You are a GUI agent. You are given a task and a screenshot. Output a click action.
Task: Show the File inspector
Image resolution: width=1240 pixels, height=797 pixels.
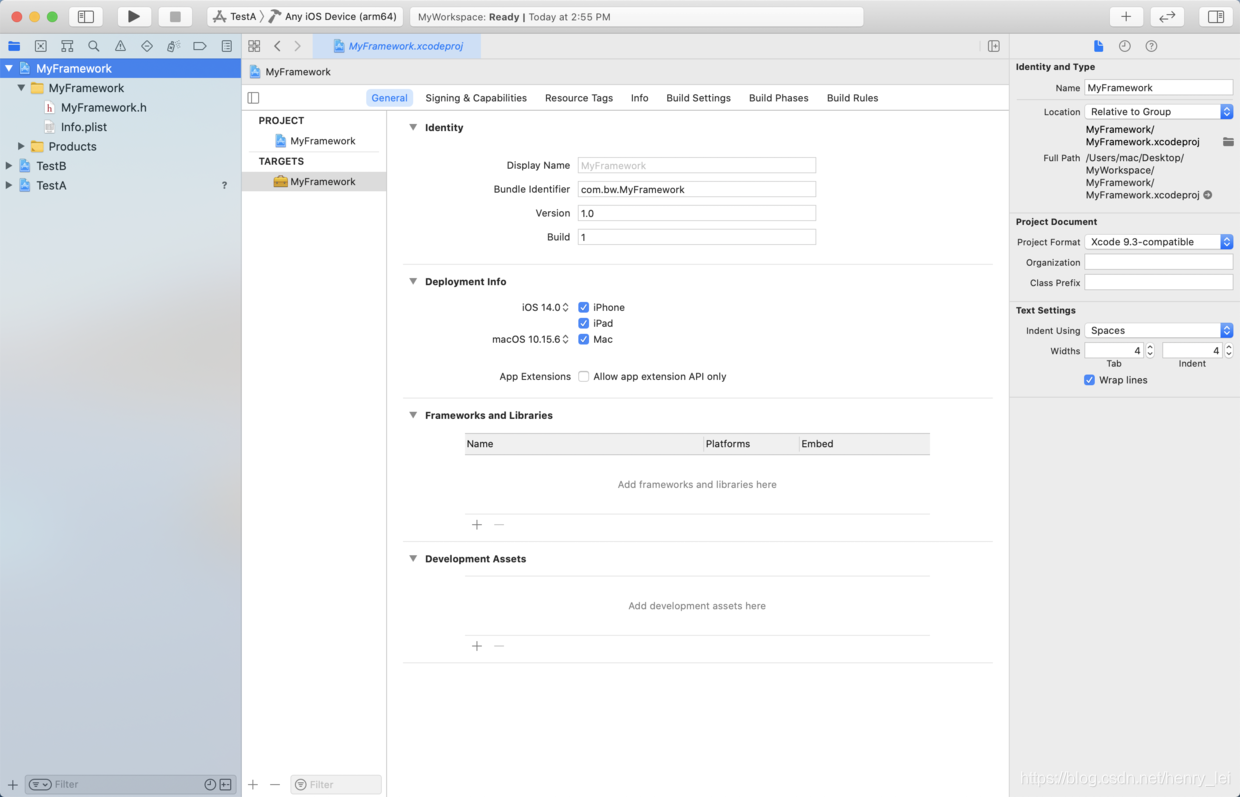click(x=1098, y=46)
